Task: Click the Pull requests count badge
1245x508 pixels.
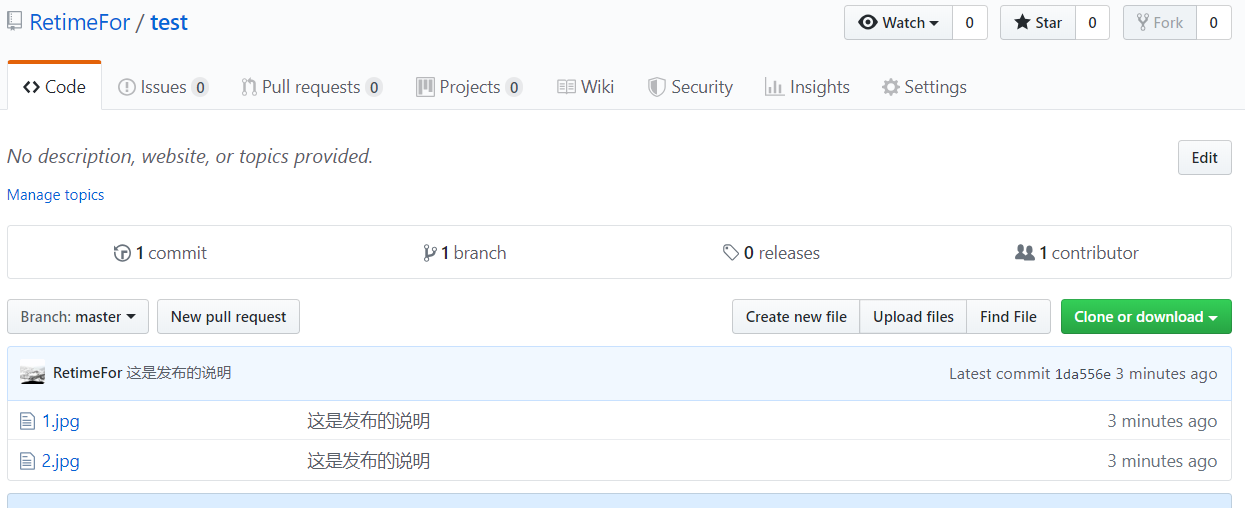Action: point(374,88)
